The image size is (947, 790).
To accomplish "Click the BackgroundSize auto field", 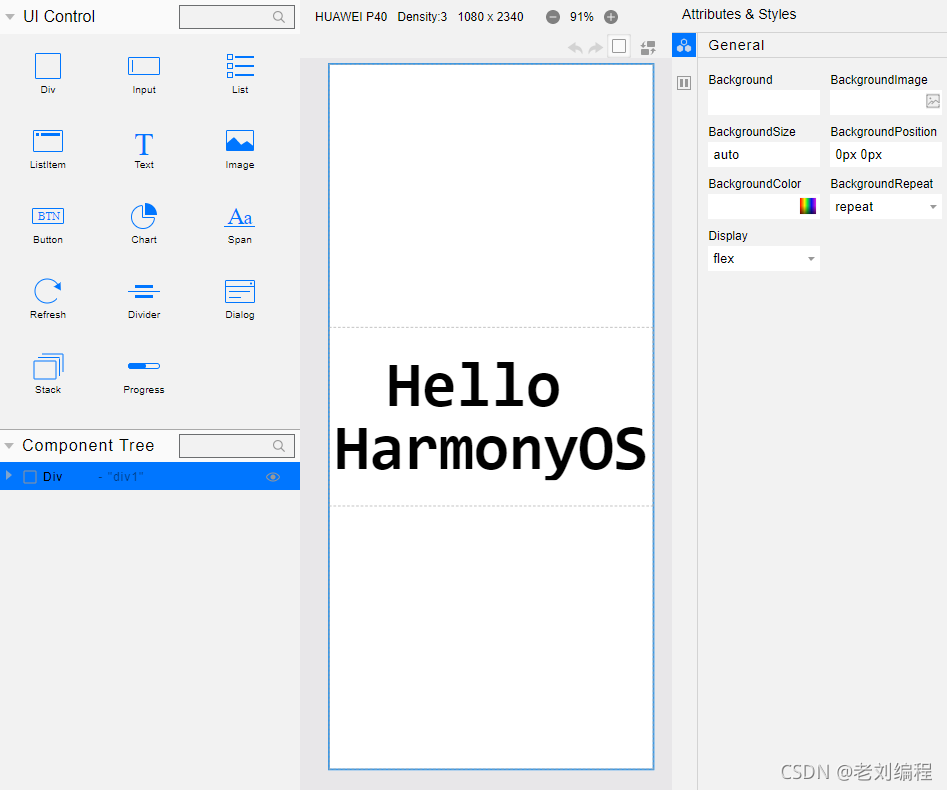I will (764, 155).
